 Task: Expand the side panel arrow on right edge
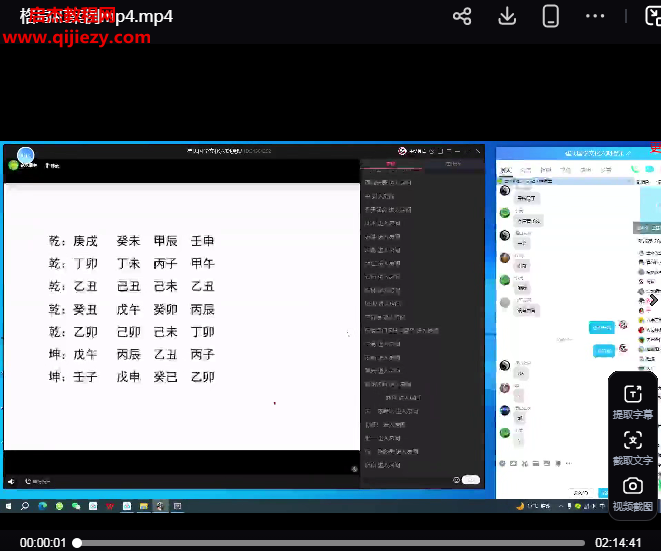click(653, 299)
